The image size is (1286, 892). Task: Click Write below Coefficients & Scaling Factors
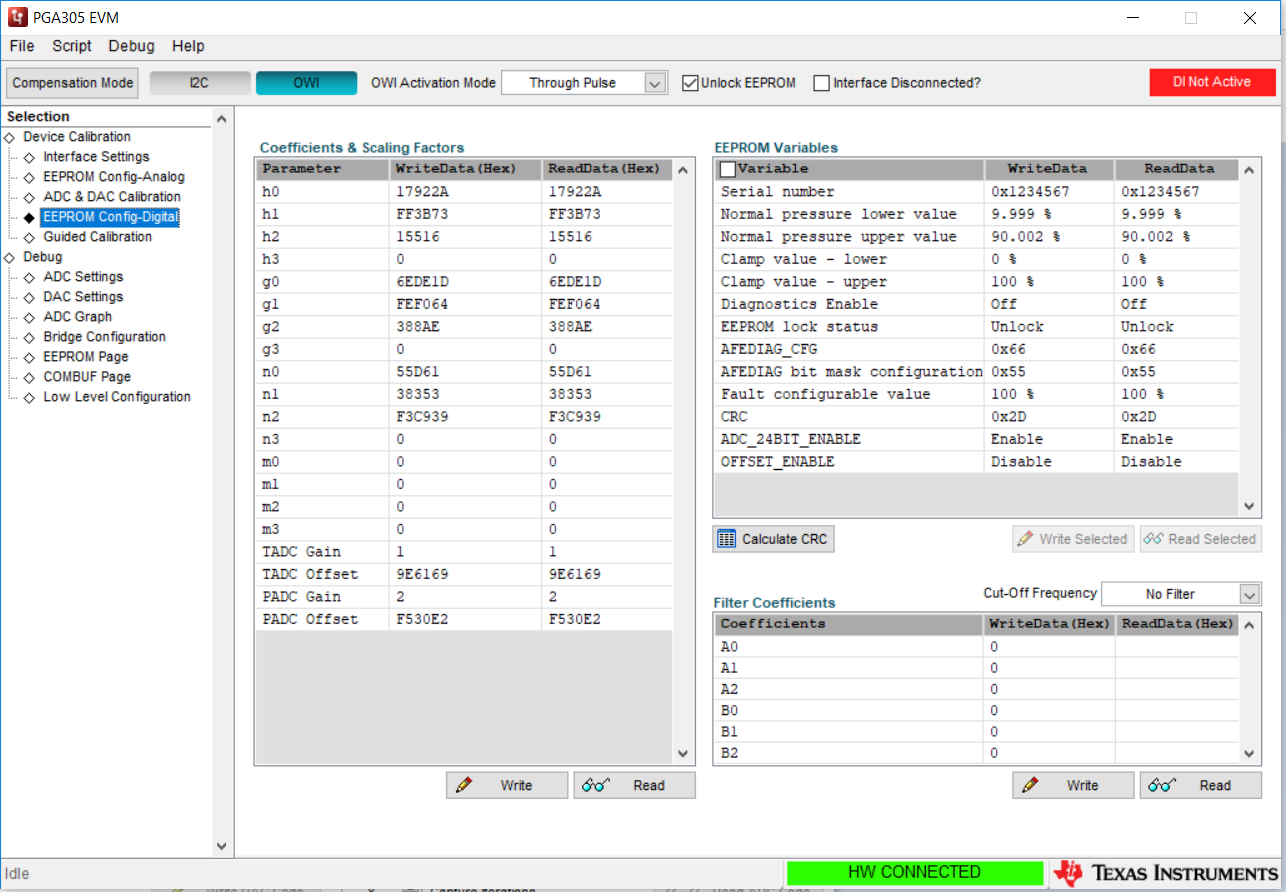pyautogui.click(x=507, y=786)
